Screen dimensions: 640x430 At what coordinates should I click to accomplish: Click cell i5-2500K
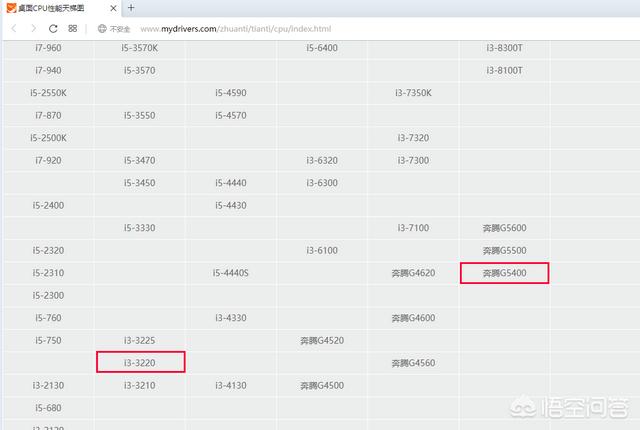tap(48, 138)
